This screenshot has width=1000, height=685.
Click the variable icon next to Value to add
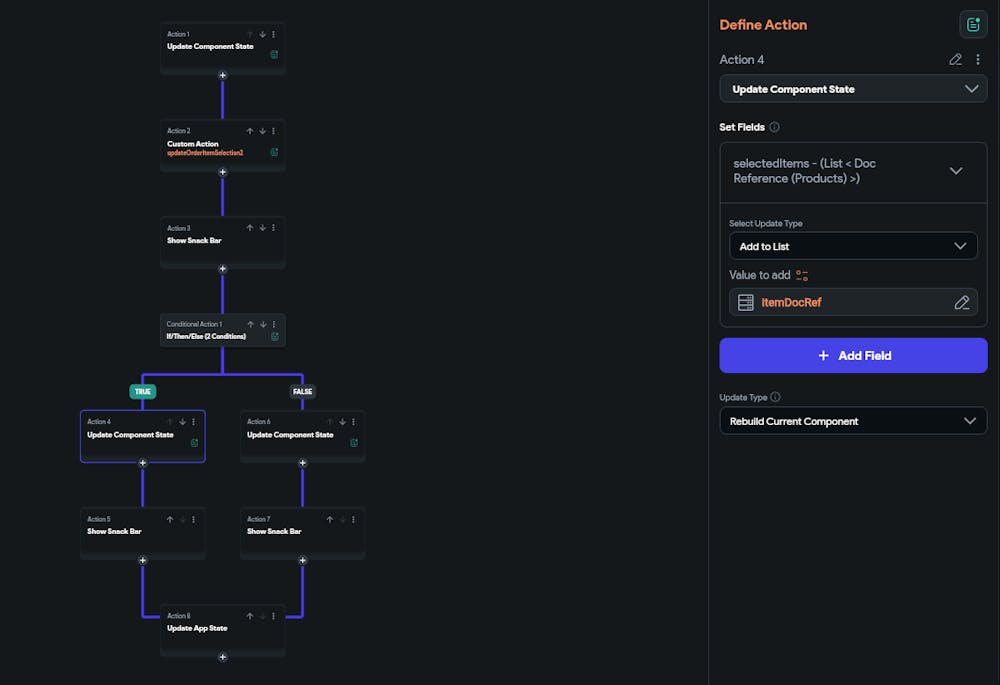point(802,275)
